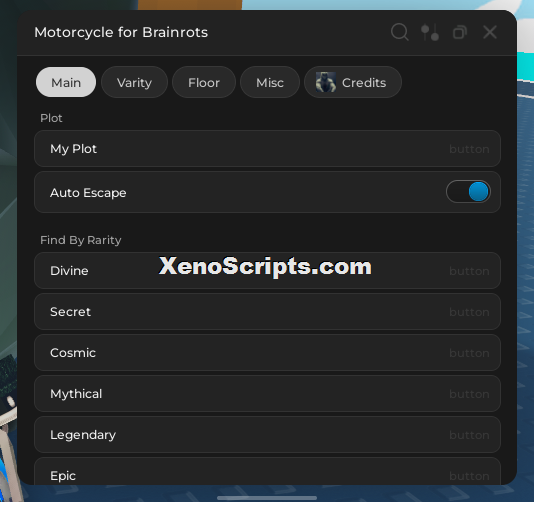Click the Plot section label

51,118
